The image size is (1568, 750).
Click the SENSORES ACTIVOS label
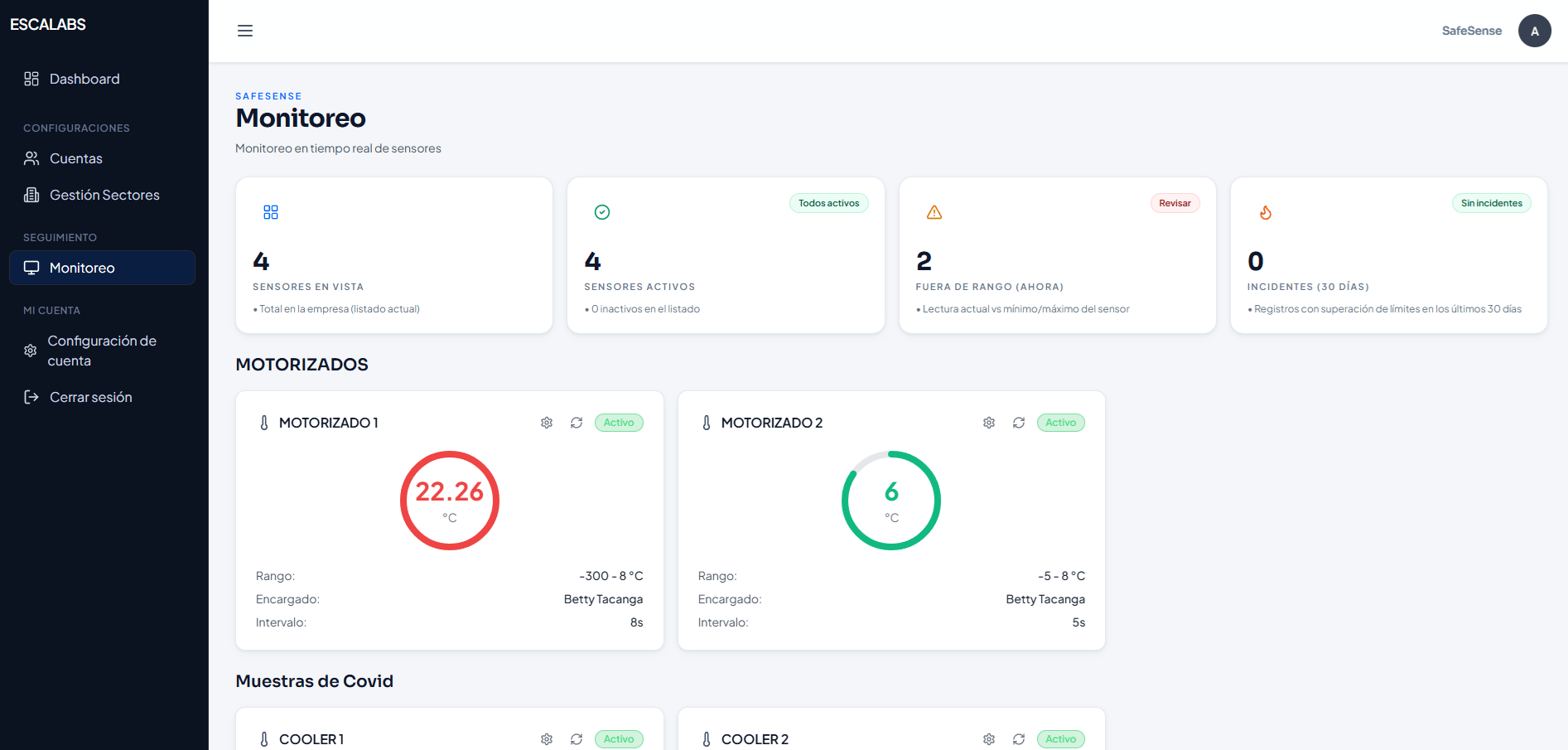point(639,287)
